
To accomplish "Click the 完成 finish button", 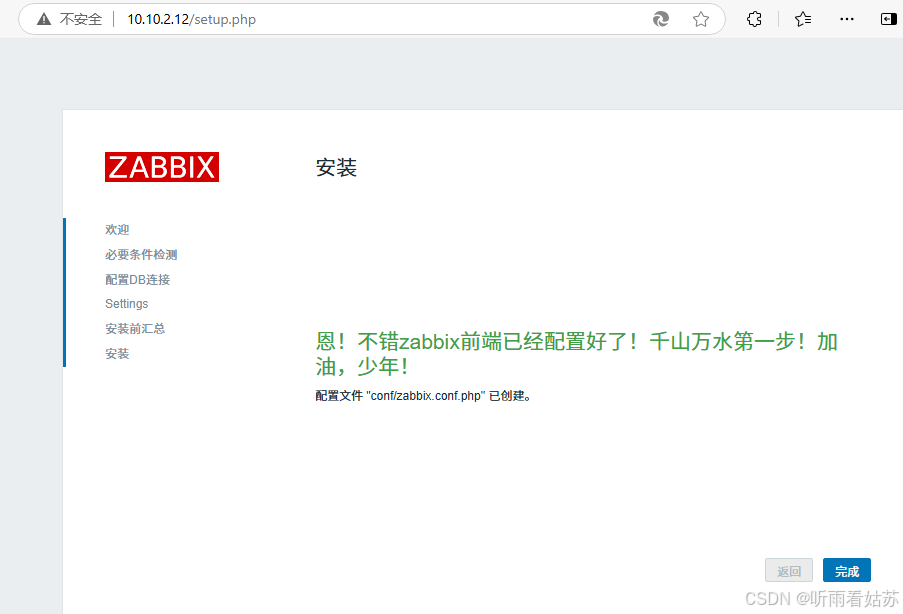I will [847, 571].
